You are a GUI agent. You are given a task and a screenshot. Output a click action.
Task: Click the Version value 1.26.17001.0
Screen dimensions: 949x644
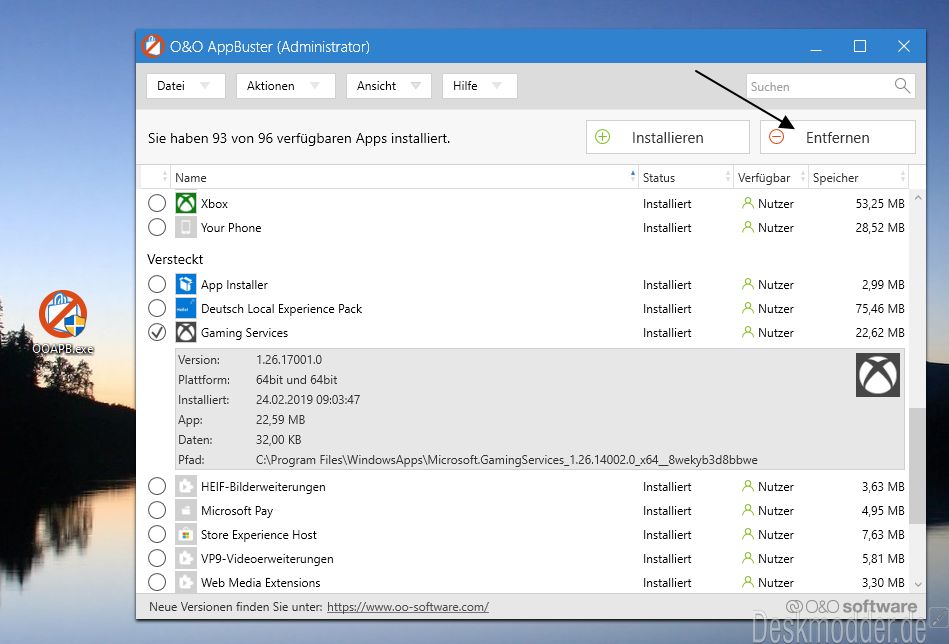(289, 360)
